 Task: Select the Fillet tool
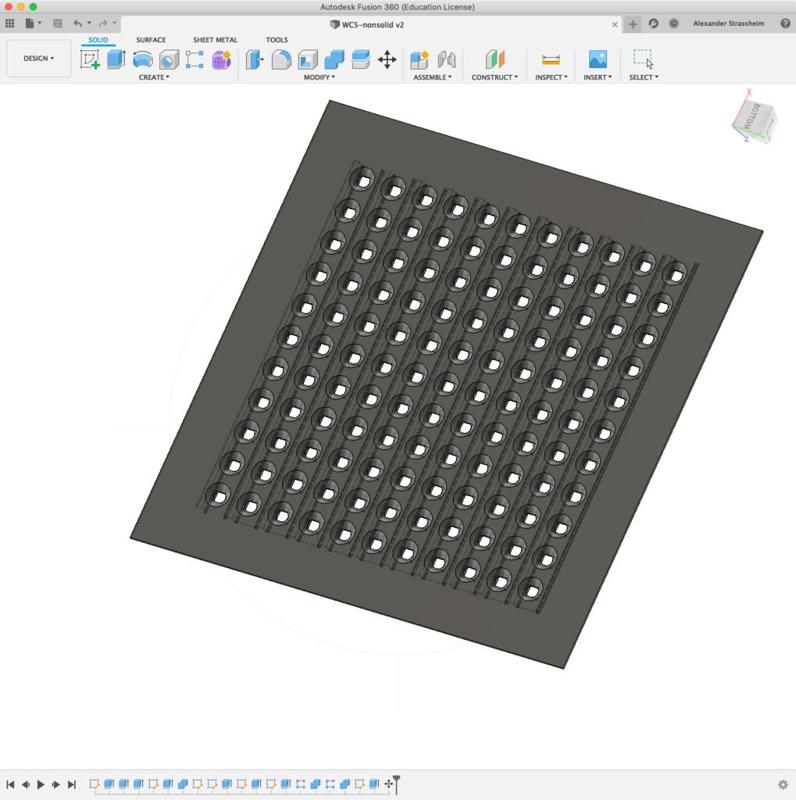click(281, 60)
